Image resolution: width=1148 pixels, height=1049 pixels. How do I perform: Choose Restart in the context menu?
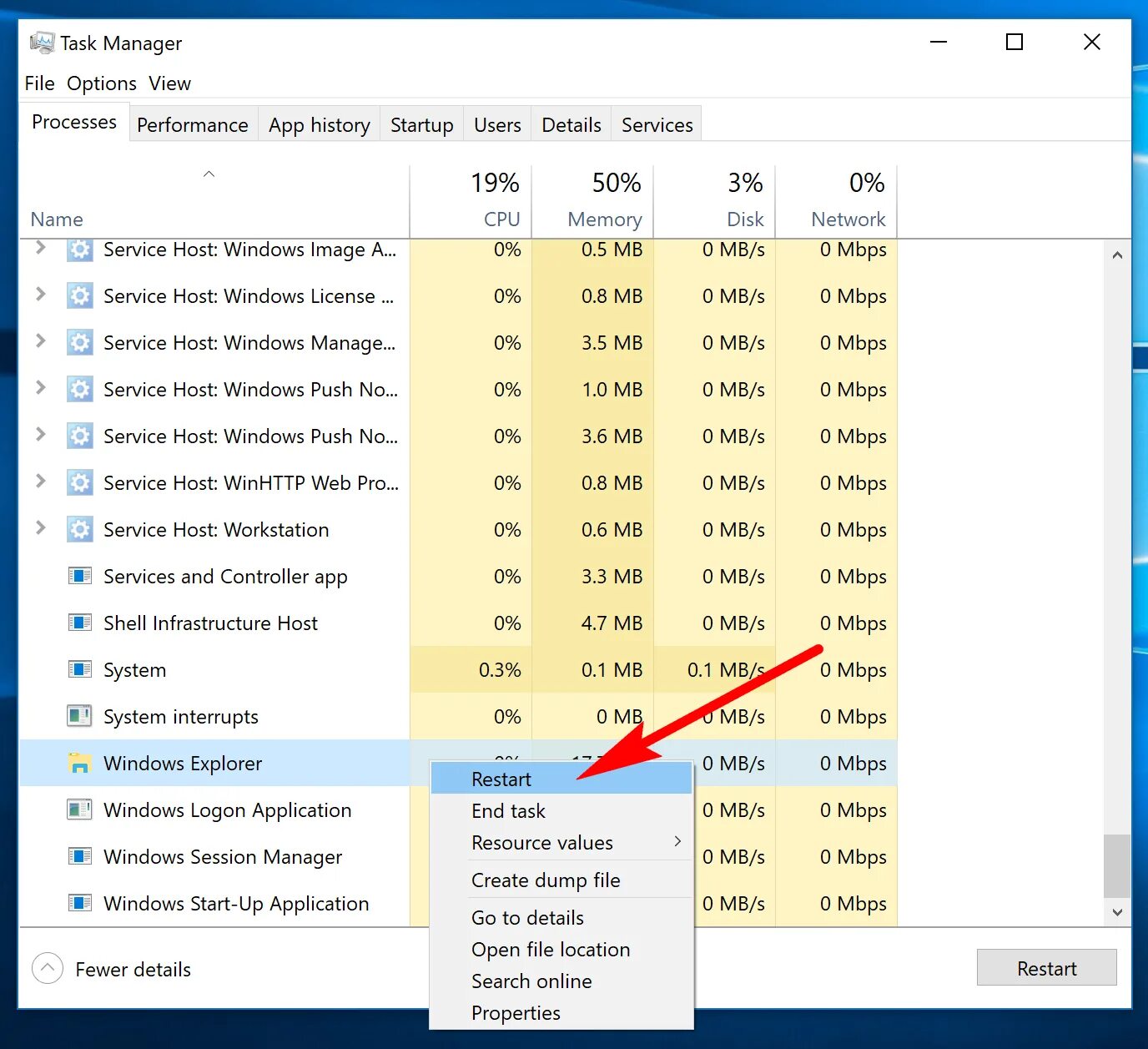point(561,779)
